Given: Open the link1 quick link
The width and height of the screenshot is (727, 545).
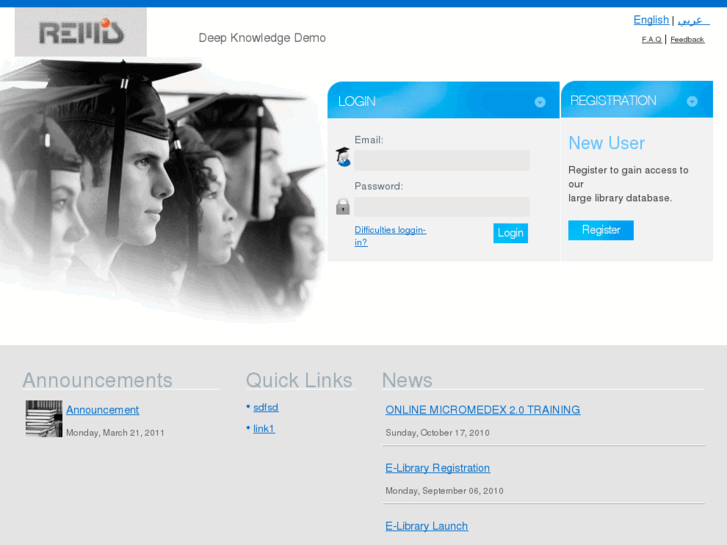Looking at the screenshot, I should 264,429.
